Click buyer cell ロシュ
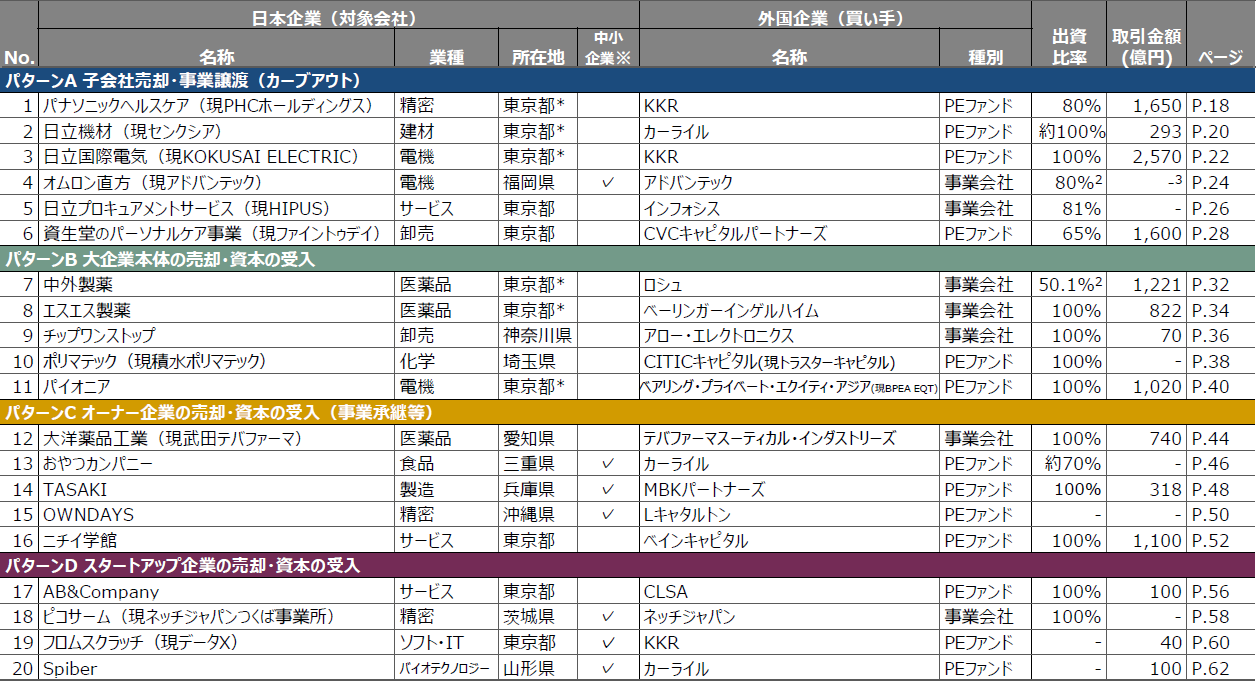1256x681 pixels. 789,285
